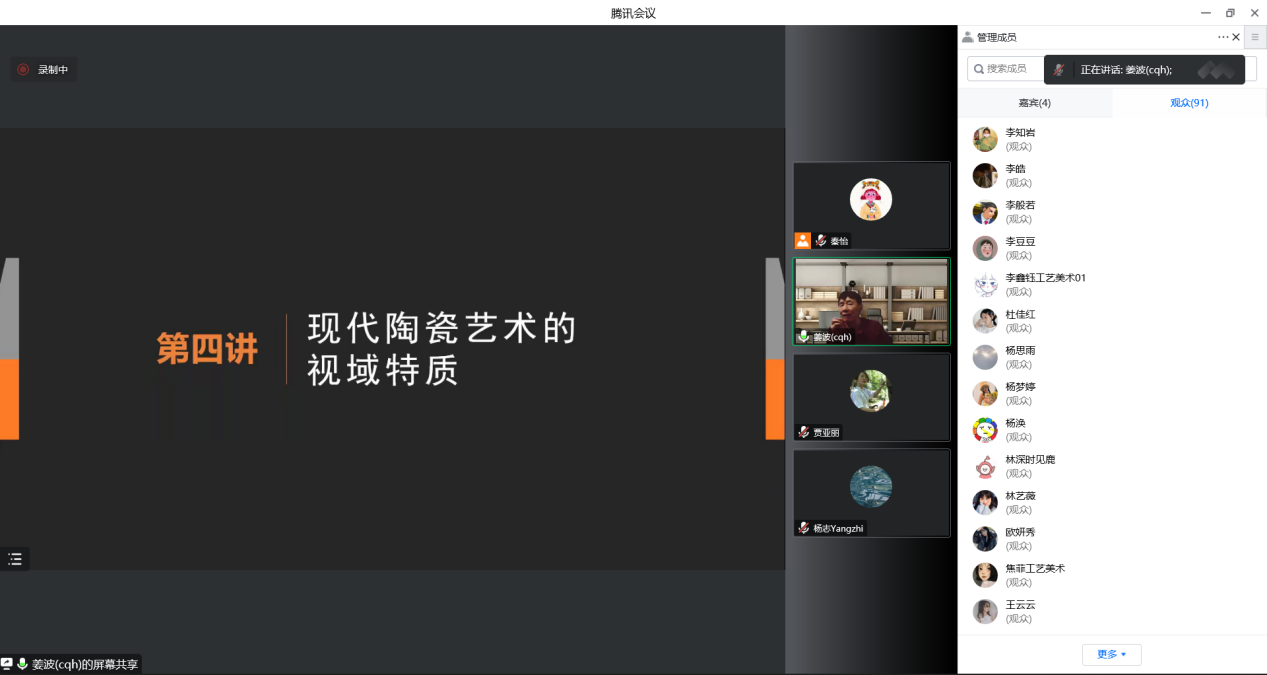Click the hamburger menu icon at top right

[x=1255, y=37]
